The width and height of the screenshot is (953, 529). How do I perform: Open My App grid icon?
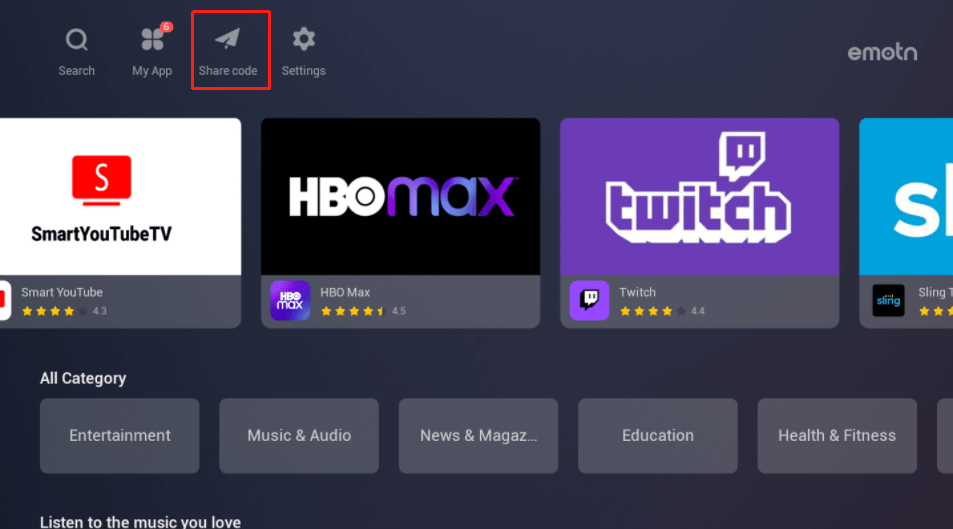[x=152, y=40]
